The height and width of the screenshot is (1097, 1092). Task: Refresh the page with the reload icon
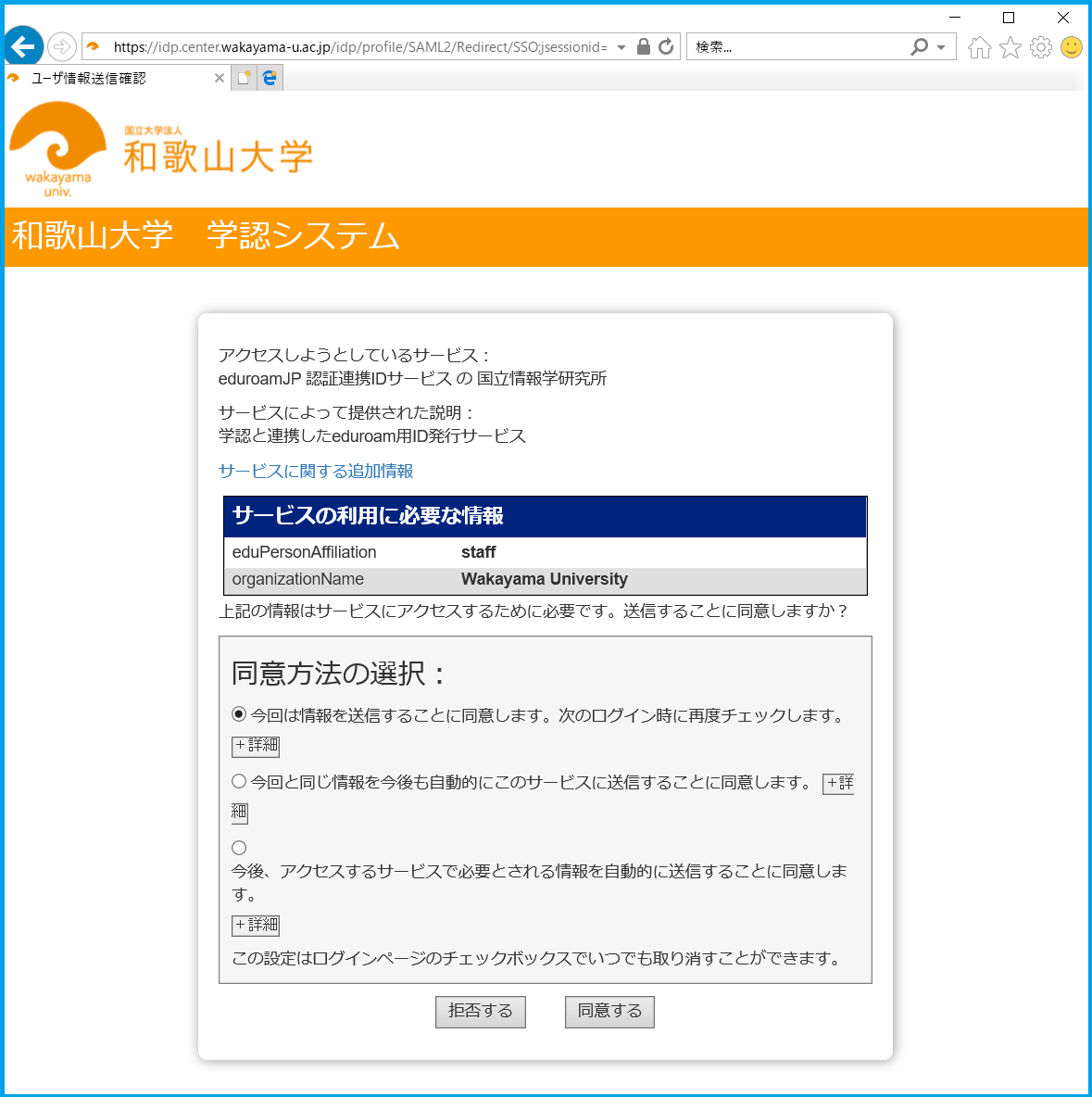(x=667, y=47)
